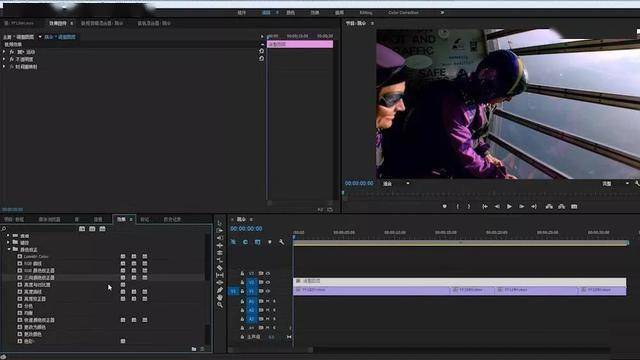Go to In point button
This screenshot has height=360, width=640.
point(484,207)
